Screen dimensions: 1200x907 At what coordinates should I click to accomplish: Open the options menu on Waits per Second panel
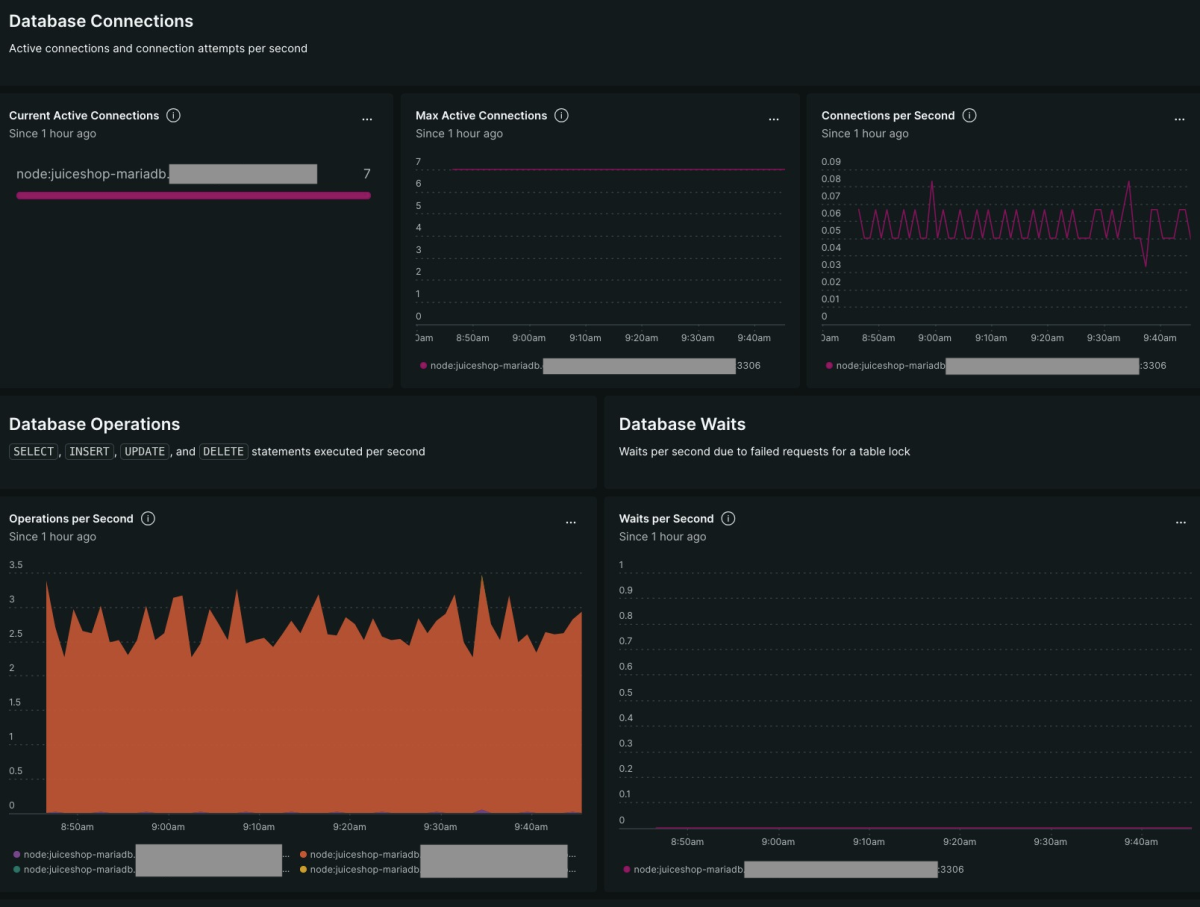click(1179, 521)
